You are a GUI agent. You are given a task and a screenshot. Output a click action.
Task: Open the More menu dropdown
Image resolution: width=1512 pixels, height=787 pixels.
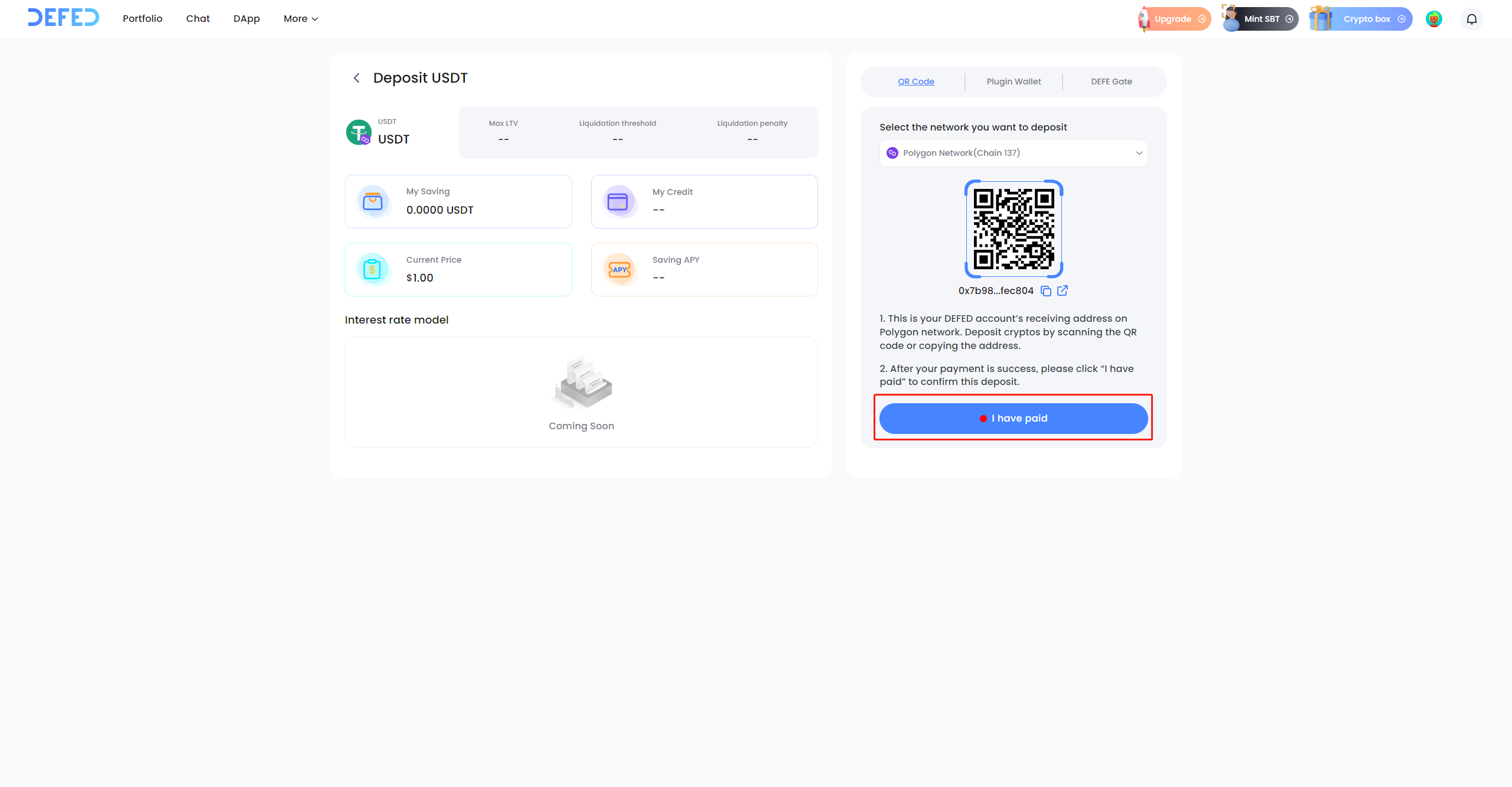[x=301, y=19]
